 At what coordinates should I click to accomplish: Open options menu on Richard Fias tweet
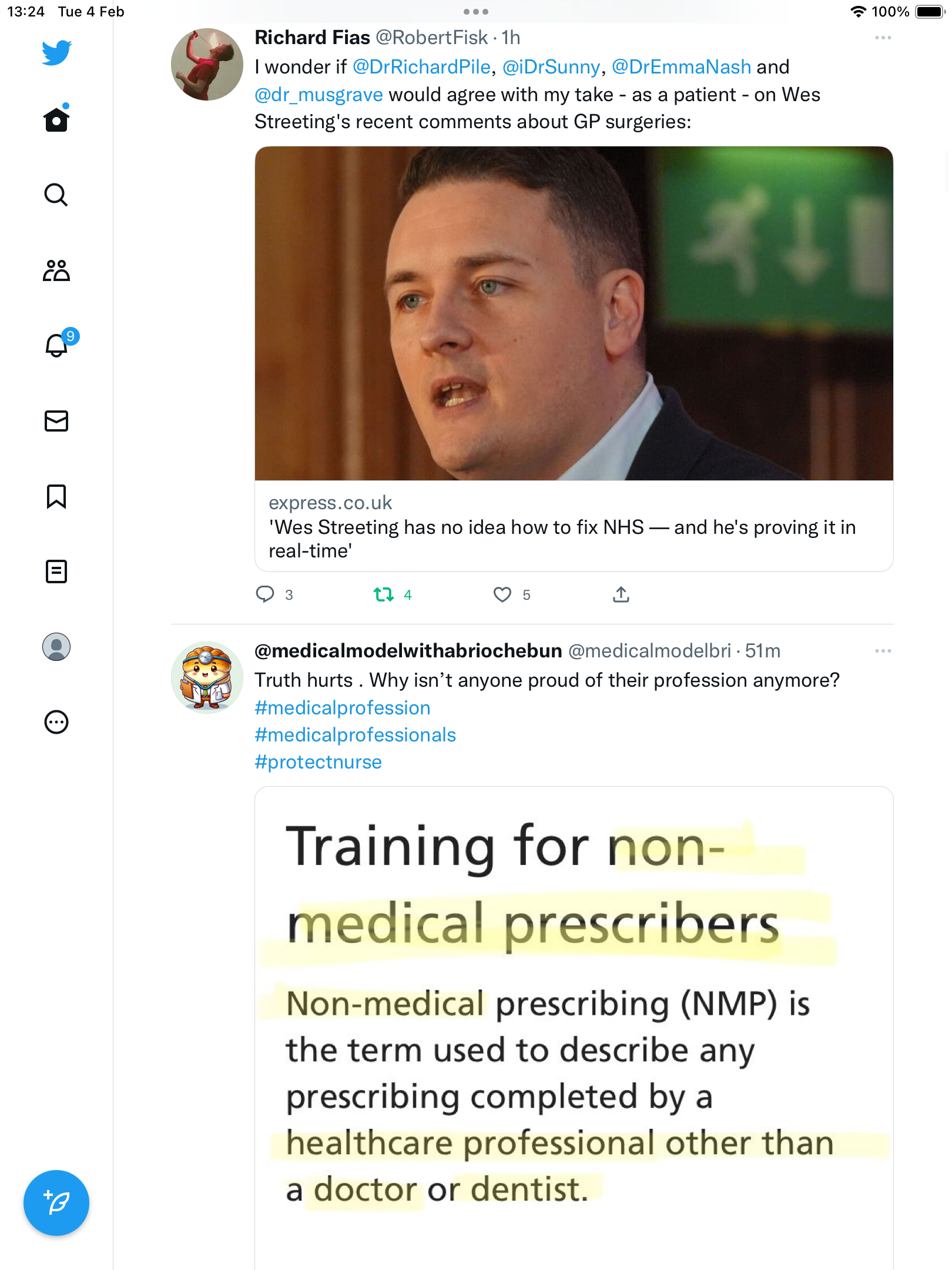click(883, 38)
